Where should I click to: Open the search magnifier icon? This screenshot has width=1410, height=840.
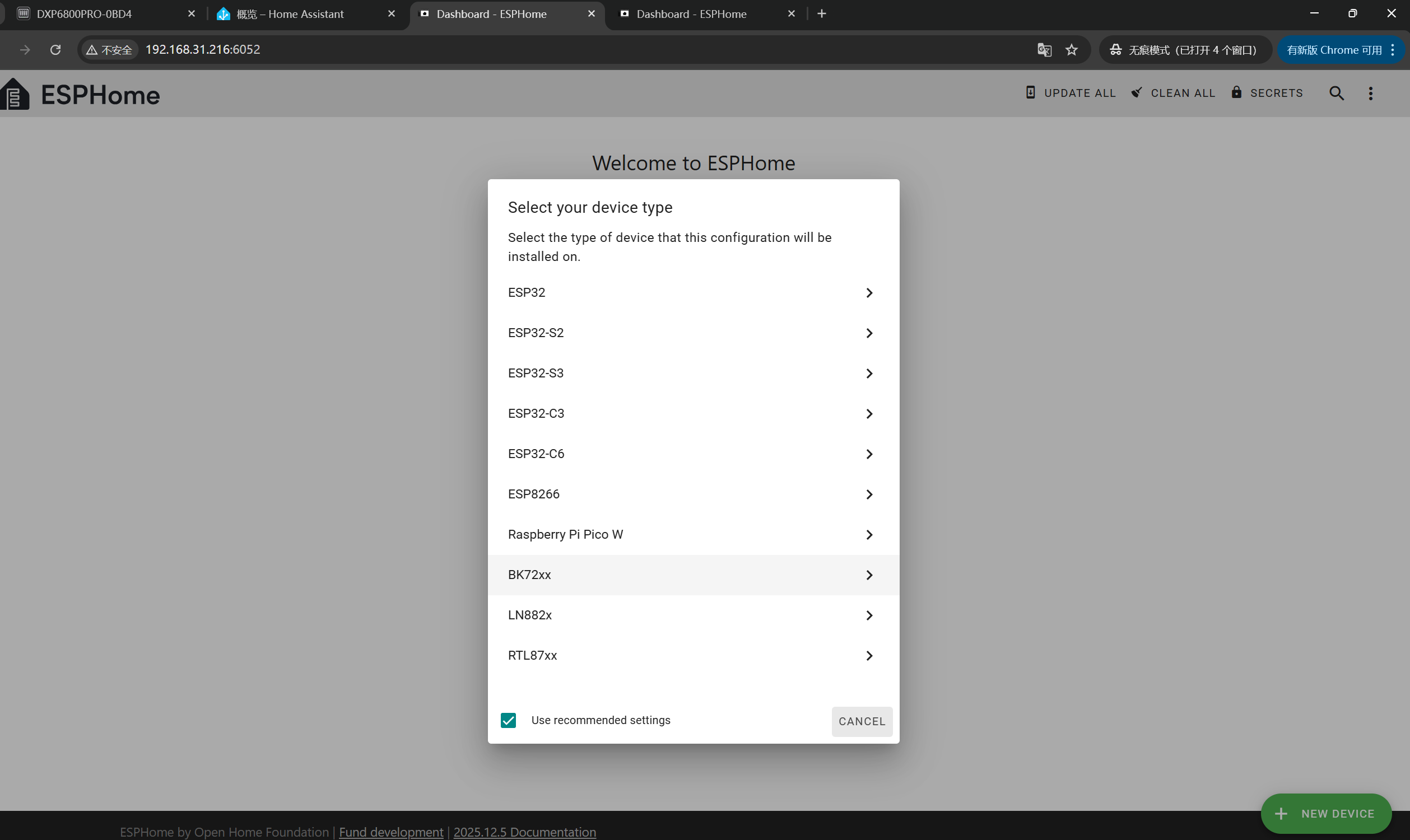coord(1337,94)
